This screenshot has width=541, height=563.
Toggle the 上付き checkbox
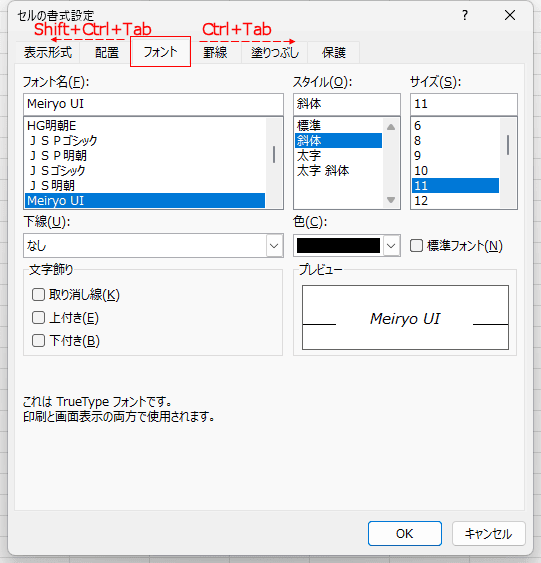(38, 318)
